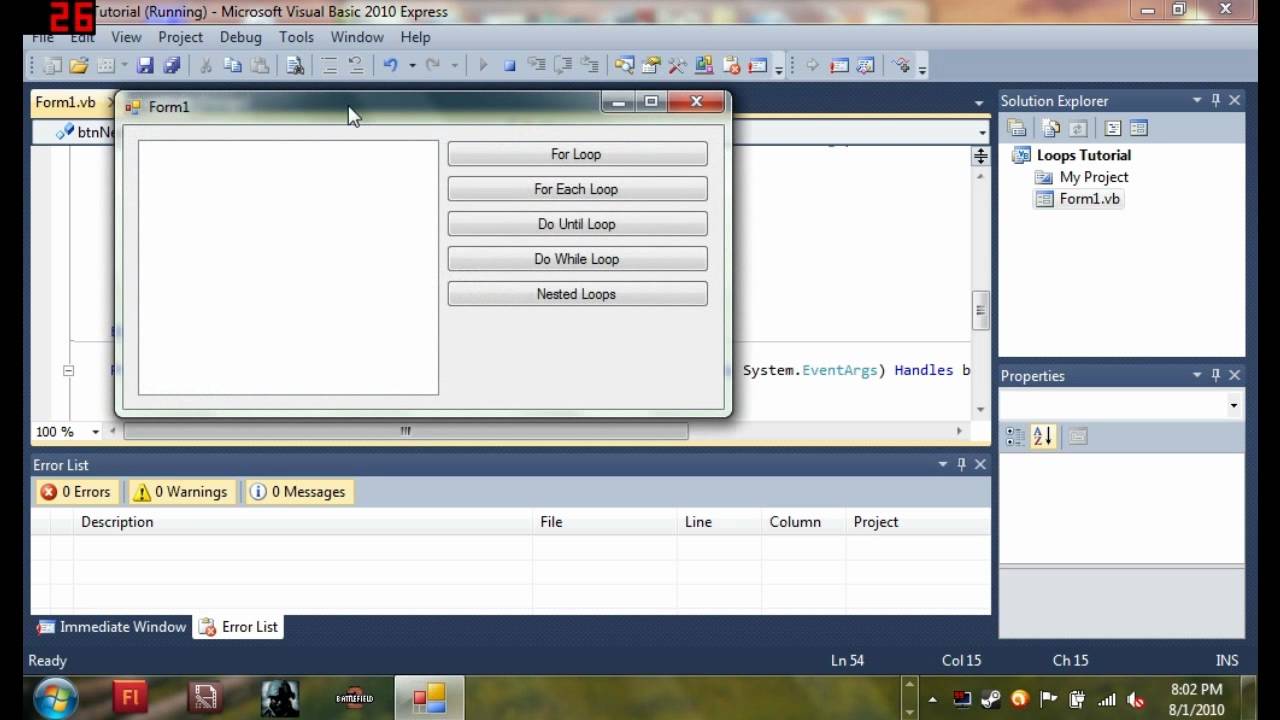The width and height of the screenshot is (1280, 720).
Task: Click the Windows Start orb
Action: pyautogui.click(x=55, y=697)
